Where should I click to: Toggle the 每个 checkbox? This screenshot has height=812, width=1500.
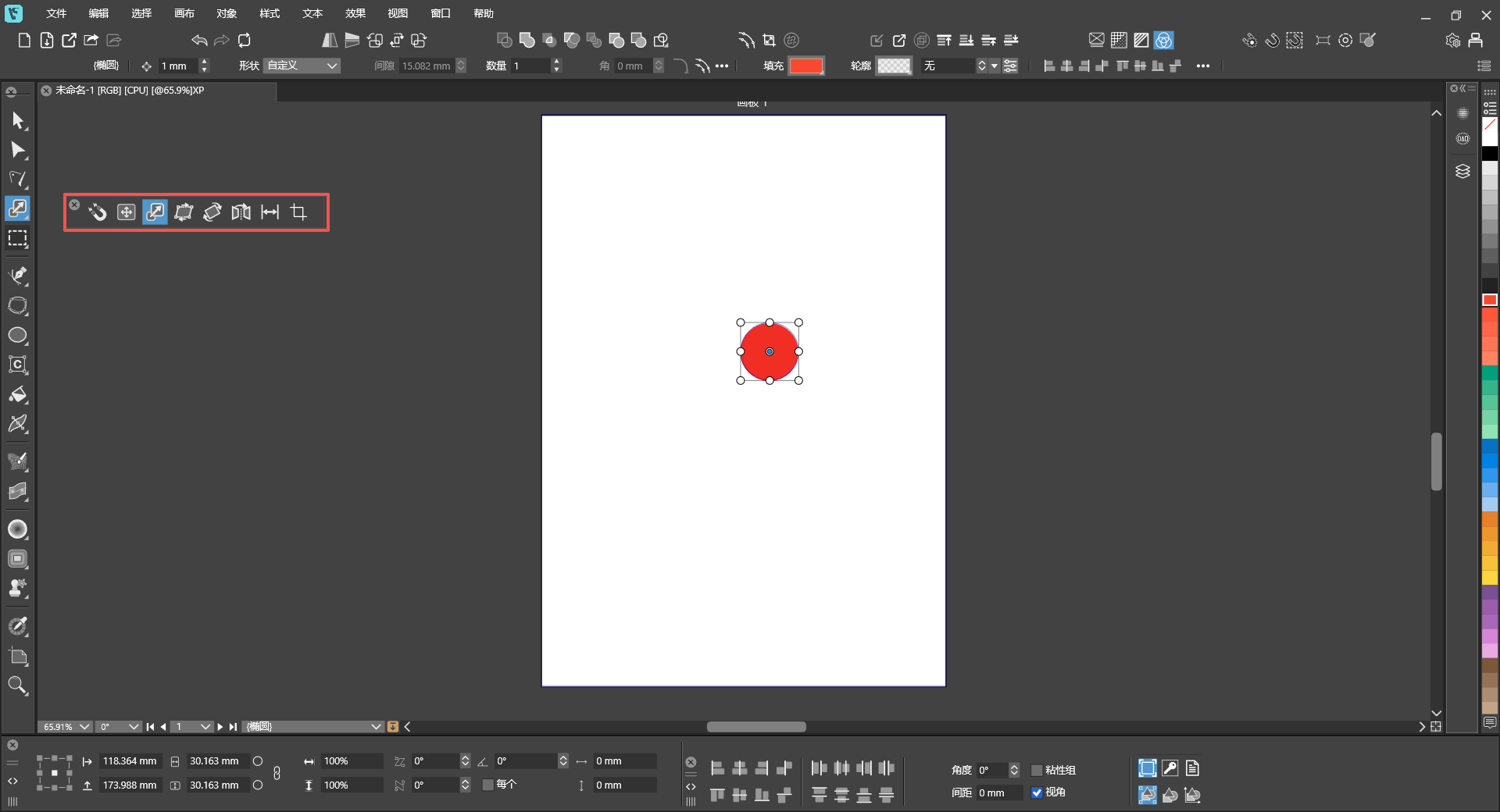click(487, 785)
